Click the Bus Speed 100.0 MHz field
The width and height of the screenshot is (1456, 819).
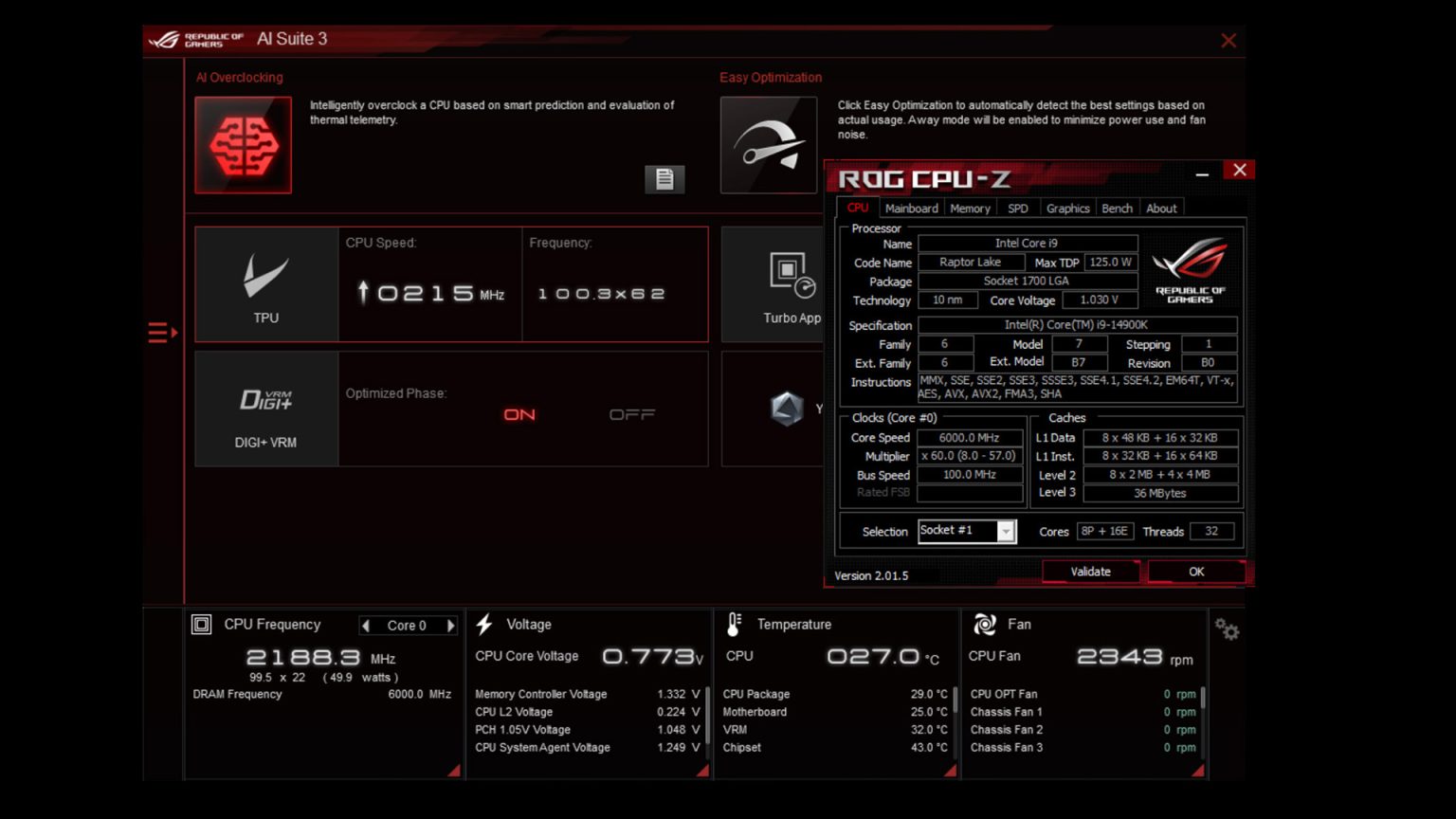coord(970,475)
